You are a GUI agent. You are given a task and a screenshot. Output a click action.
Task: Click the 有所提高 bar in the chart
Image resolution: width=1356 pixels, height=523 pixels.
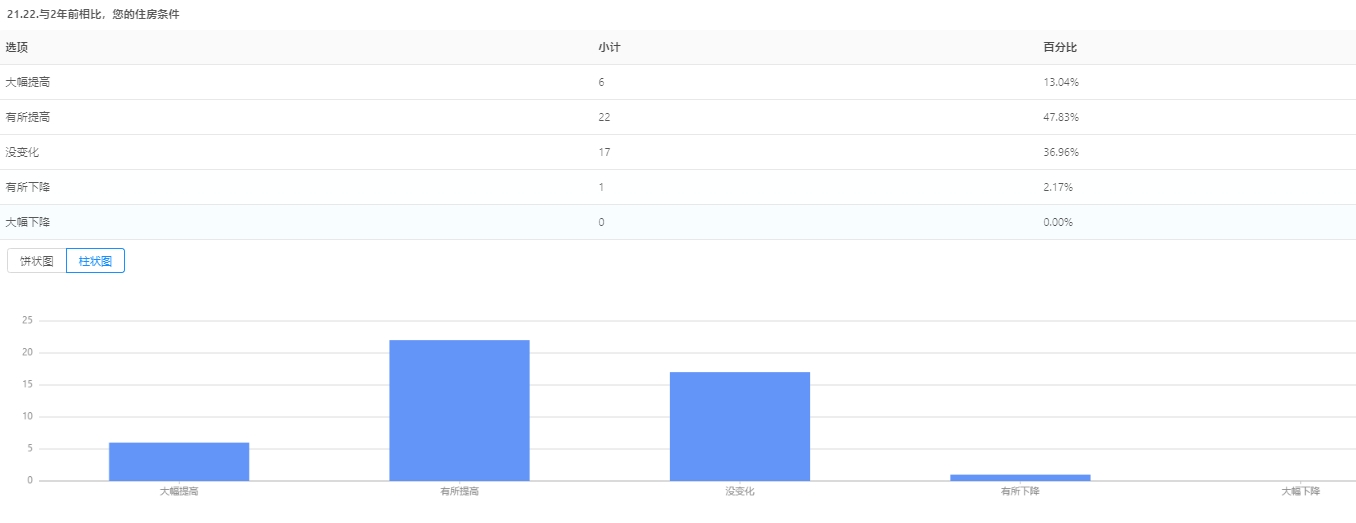tap(459, 410)
